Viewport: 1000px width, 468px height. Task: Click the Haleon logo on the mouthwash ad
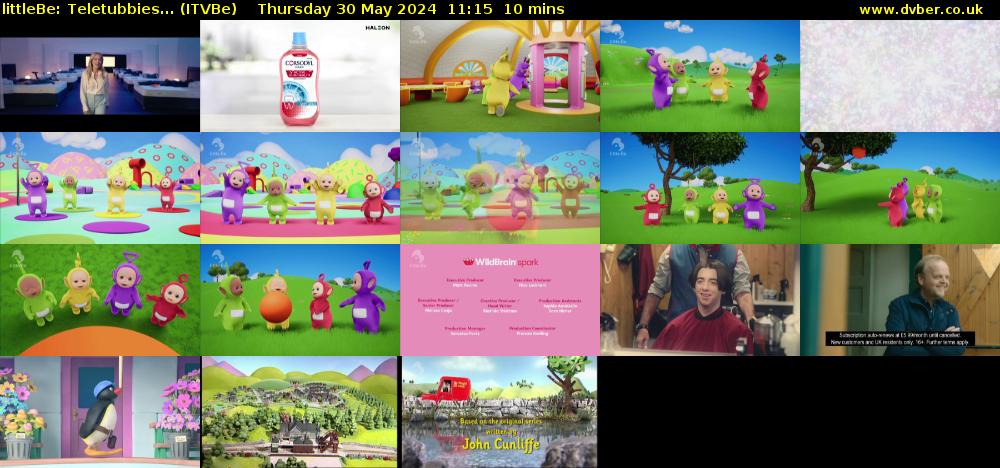coord(378,28)
